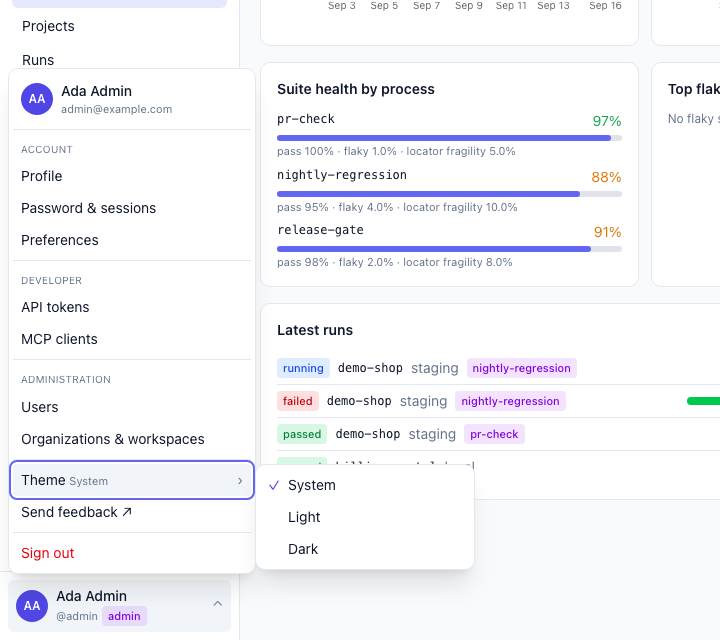Click the checkmark next to System

tap(274, 485)
